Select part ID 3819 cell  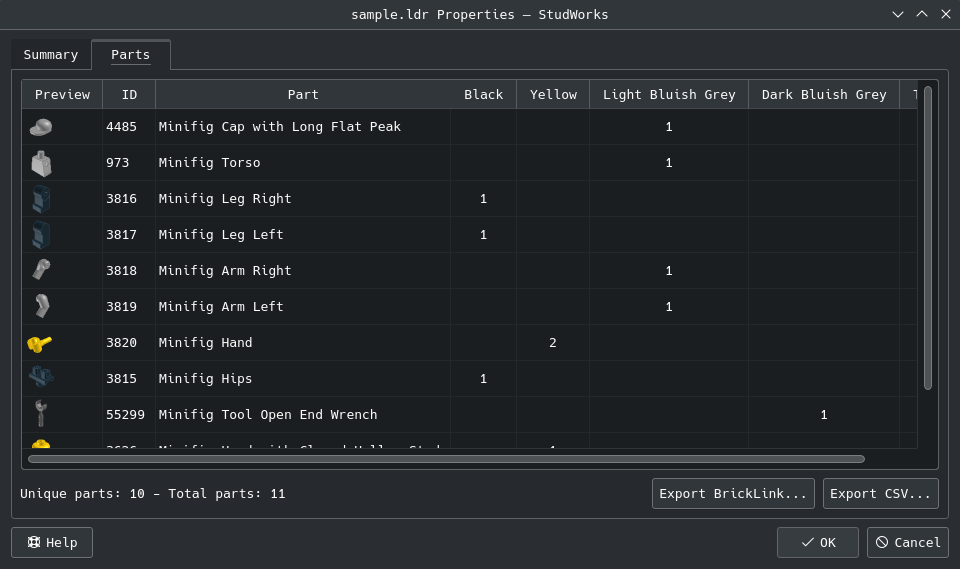click(x=129, y=307)
